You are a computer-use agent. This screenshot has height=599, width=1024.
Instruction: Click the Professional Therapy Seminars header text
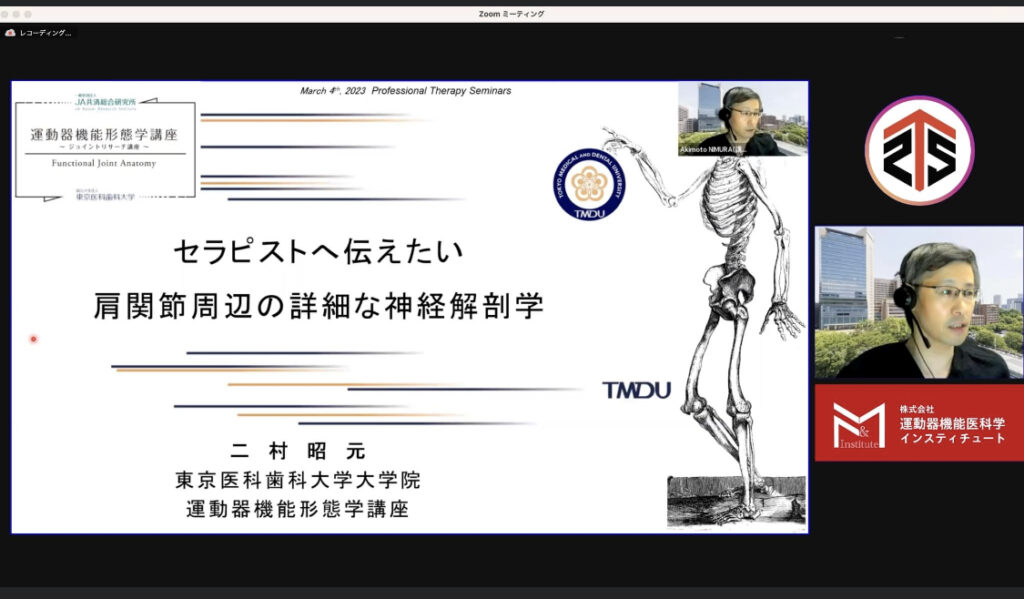[405, 91]
